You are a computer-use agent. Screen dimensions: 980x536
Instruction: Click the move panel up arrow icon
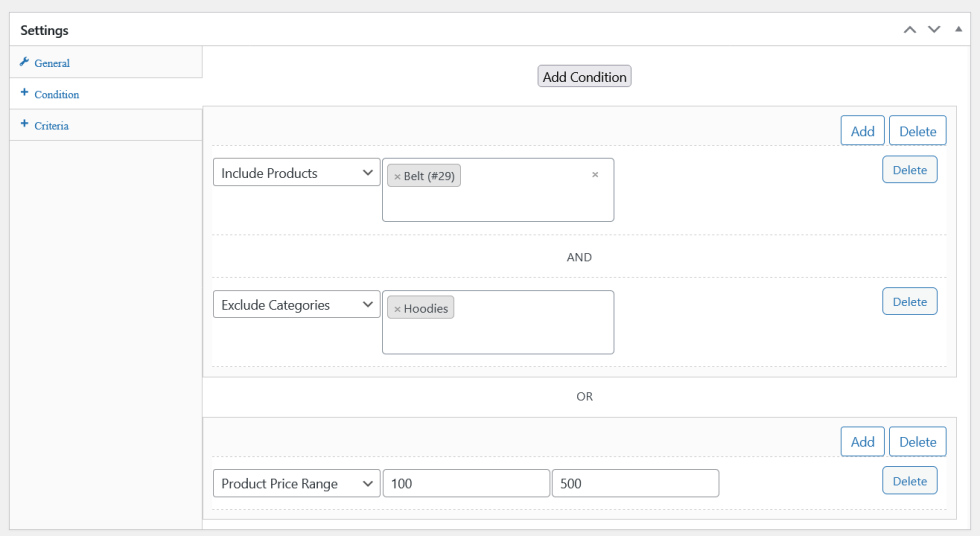[909, 30]
